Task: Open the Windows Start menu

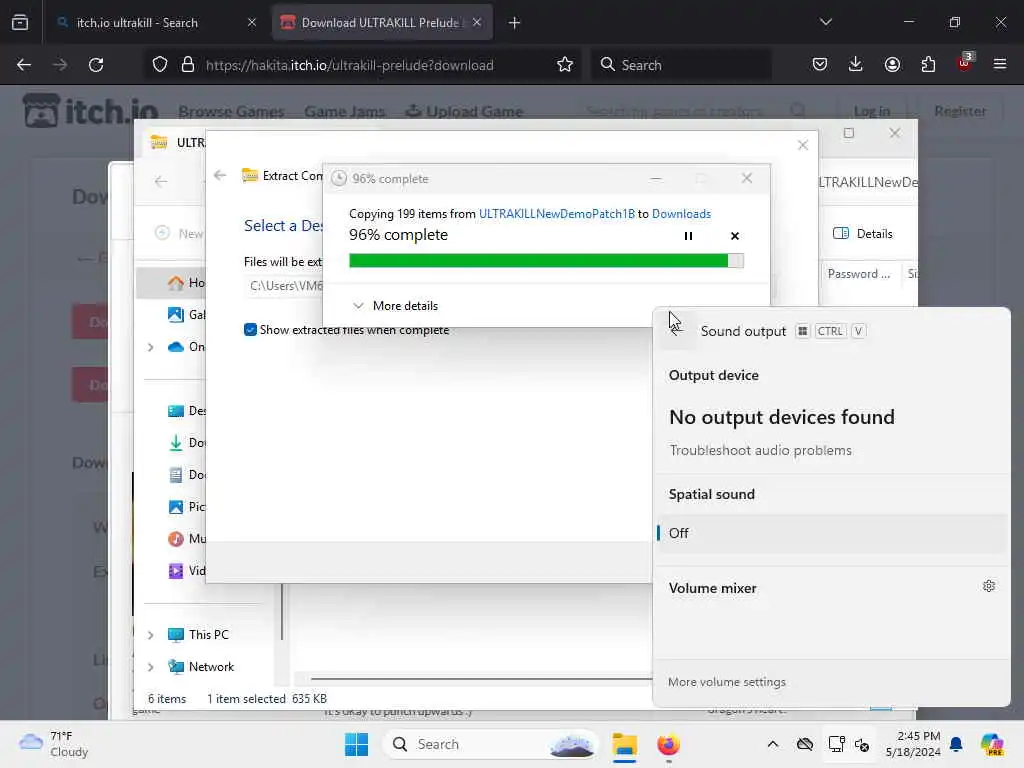Action: pyautogui.click(x=356, y=744)
